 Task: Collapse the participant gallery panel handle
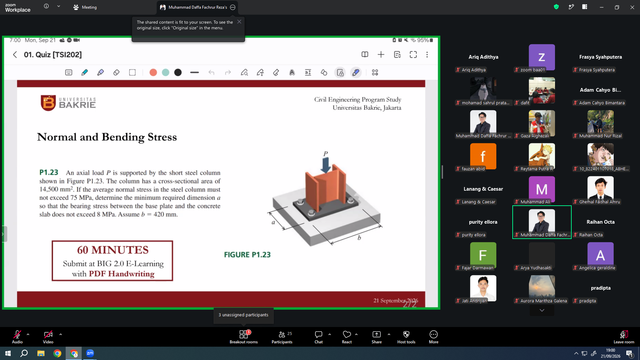coord(442,172)
